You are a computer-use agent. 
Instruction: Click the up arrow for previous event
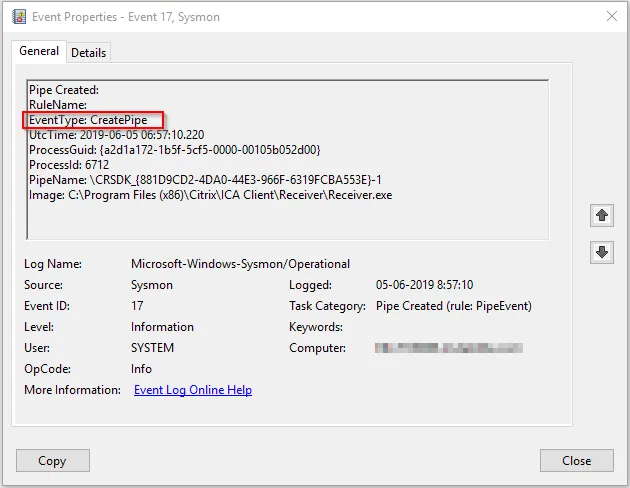(x=601, y=215)
